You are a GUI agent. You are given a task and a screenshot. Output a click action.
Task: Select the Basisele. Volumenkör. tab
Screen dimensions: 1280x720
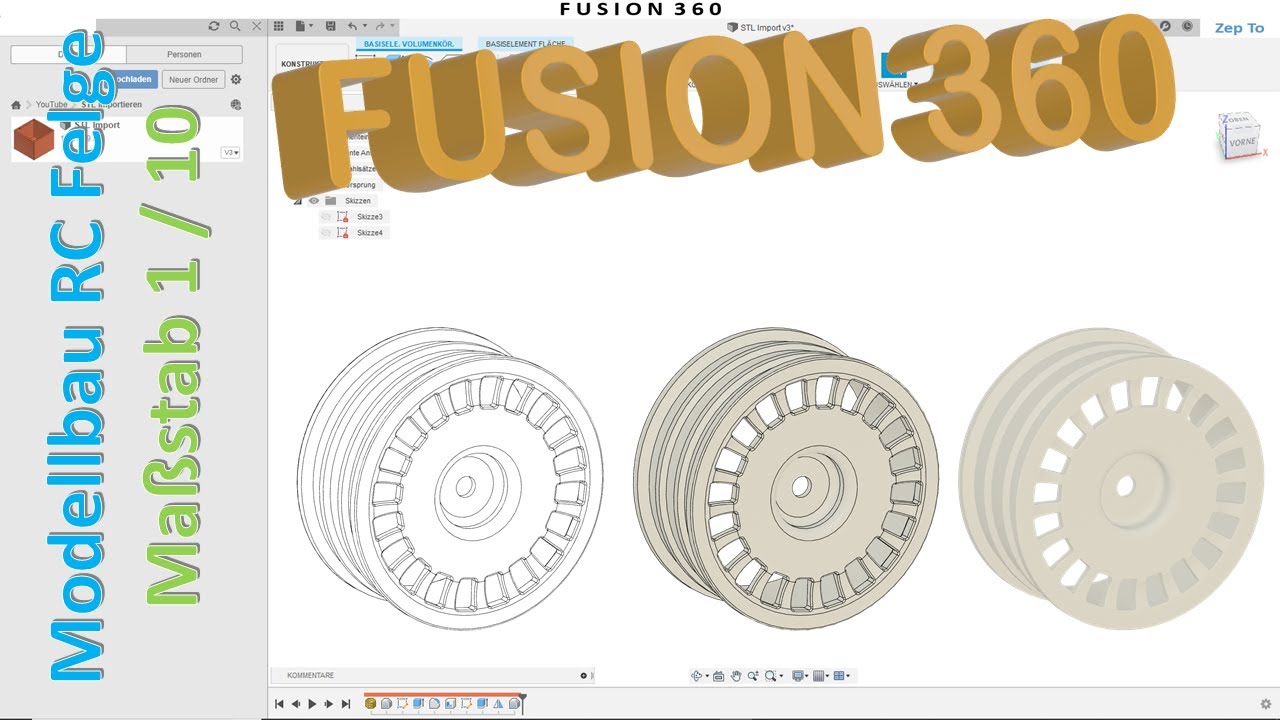click(409, 44)
